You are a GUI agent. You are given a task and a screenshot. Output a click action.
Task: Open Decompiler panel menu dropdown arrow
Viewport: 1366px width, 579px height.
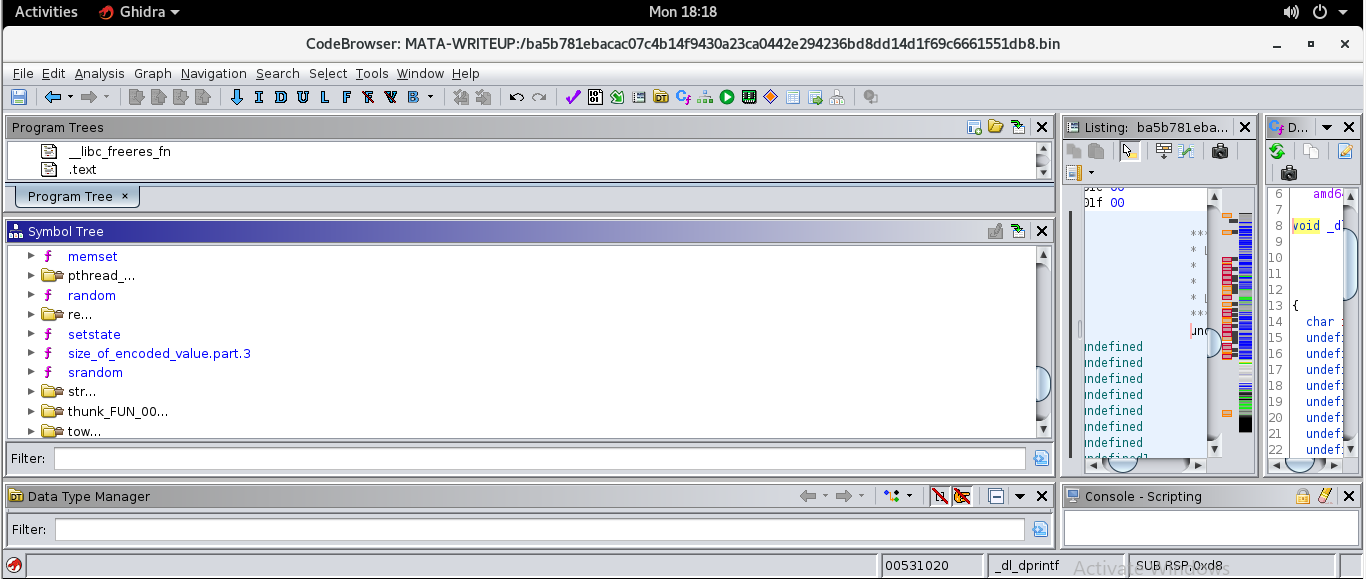click(x=1327, y=127)
